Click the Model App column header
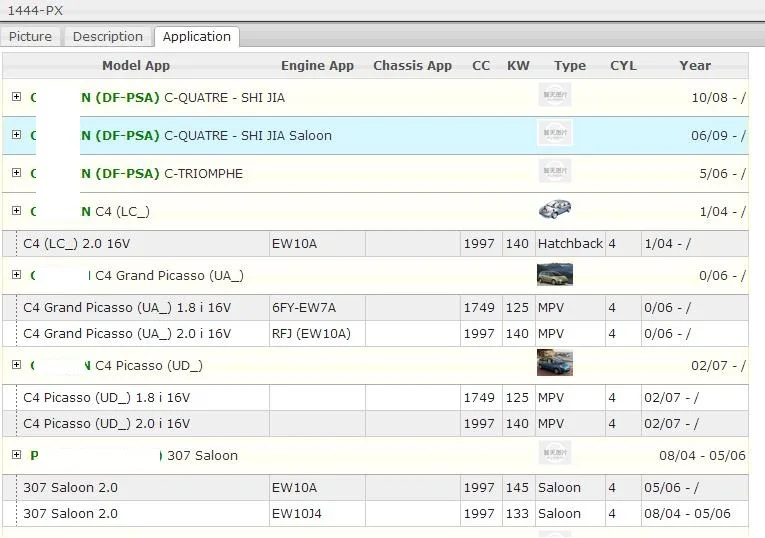Image resolution: width=765 pixels, height=538 pixels. pyautogui.click(x=136, y=65)
